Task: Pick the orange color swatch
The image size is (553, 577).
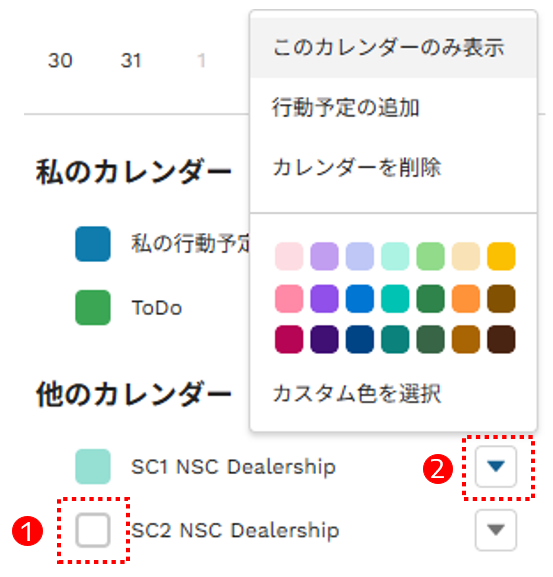Action: point(466,298)
